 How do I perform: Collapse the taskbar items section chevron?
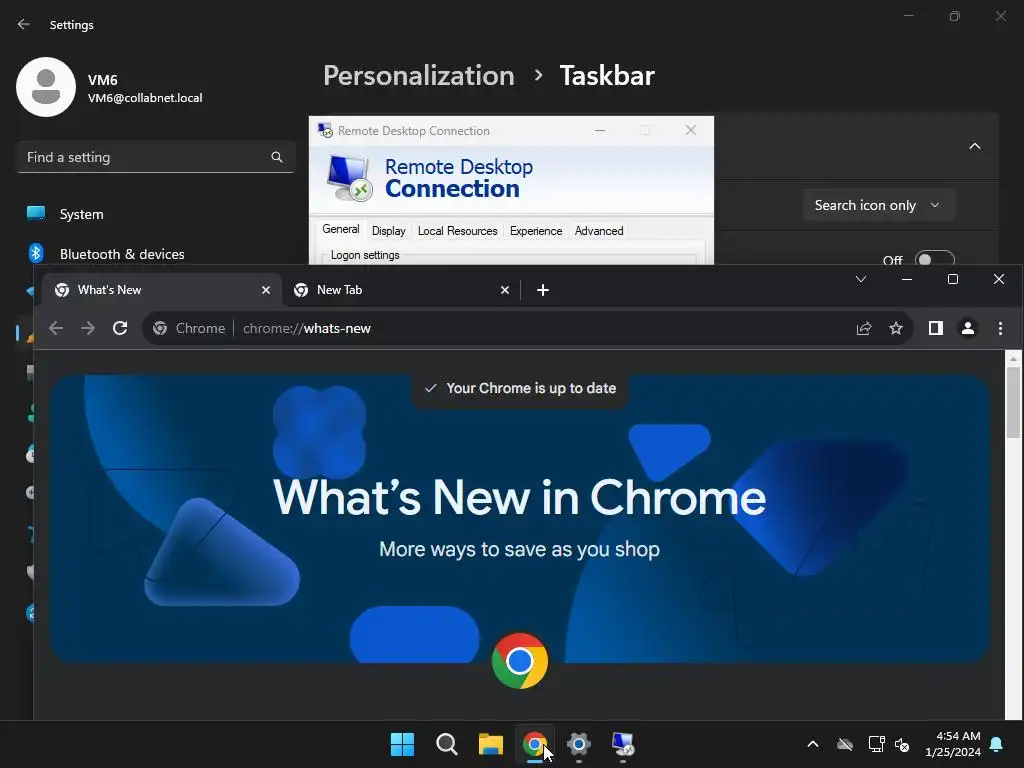pos(974,146)
